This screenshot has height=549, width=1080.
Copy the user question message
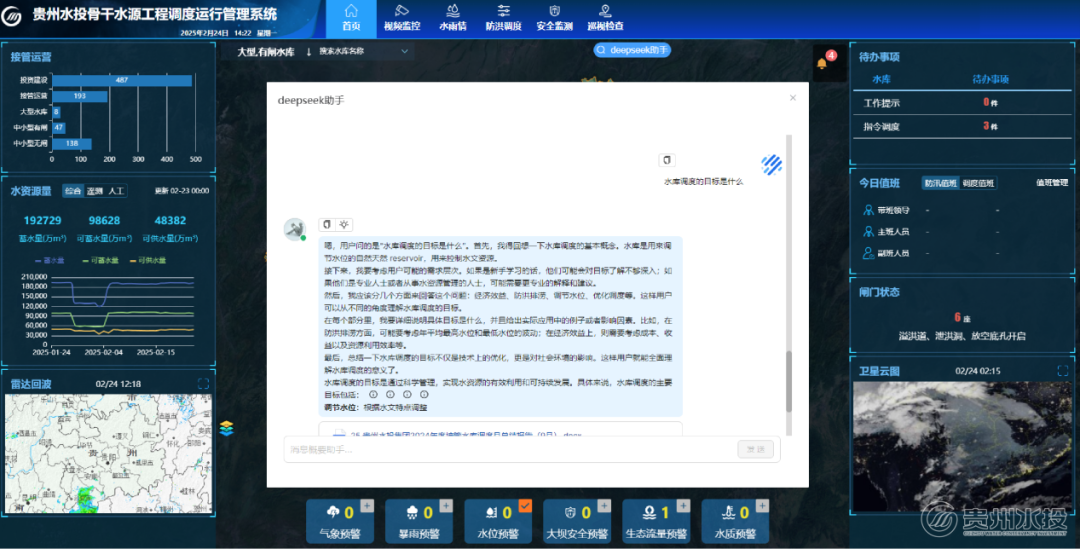coord(667,160)
